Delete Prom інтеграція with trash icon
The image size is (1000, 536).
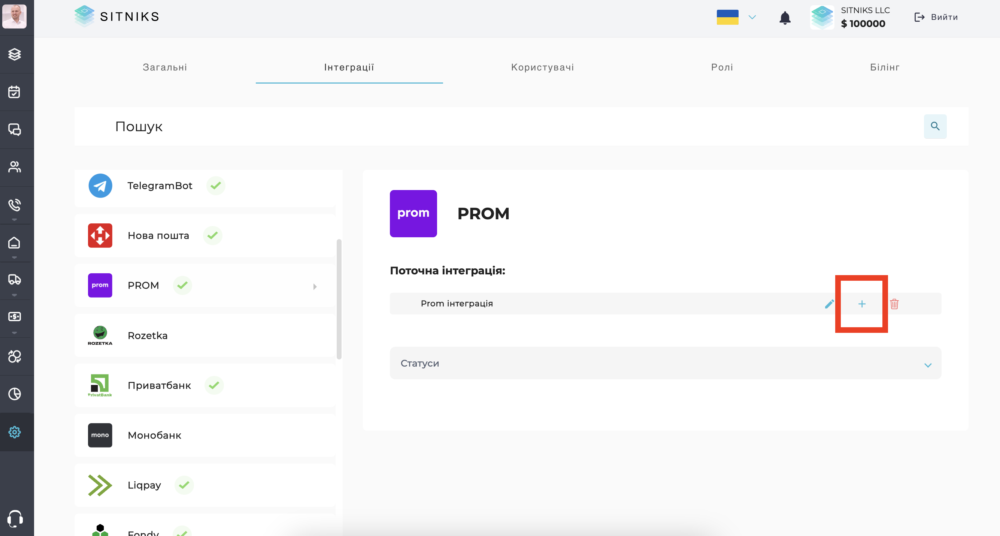coord(894,304)
